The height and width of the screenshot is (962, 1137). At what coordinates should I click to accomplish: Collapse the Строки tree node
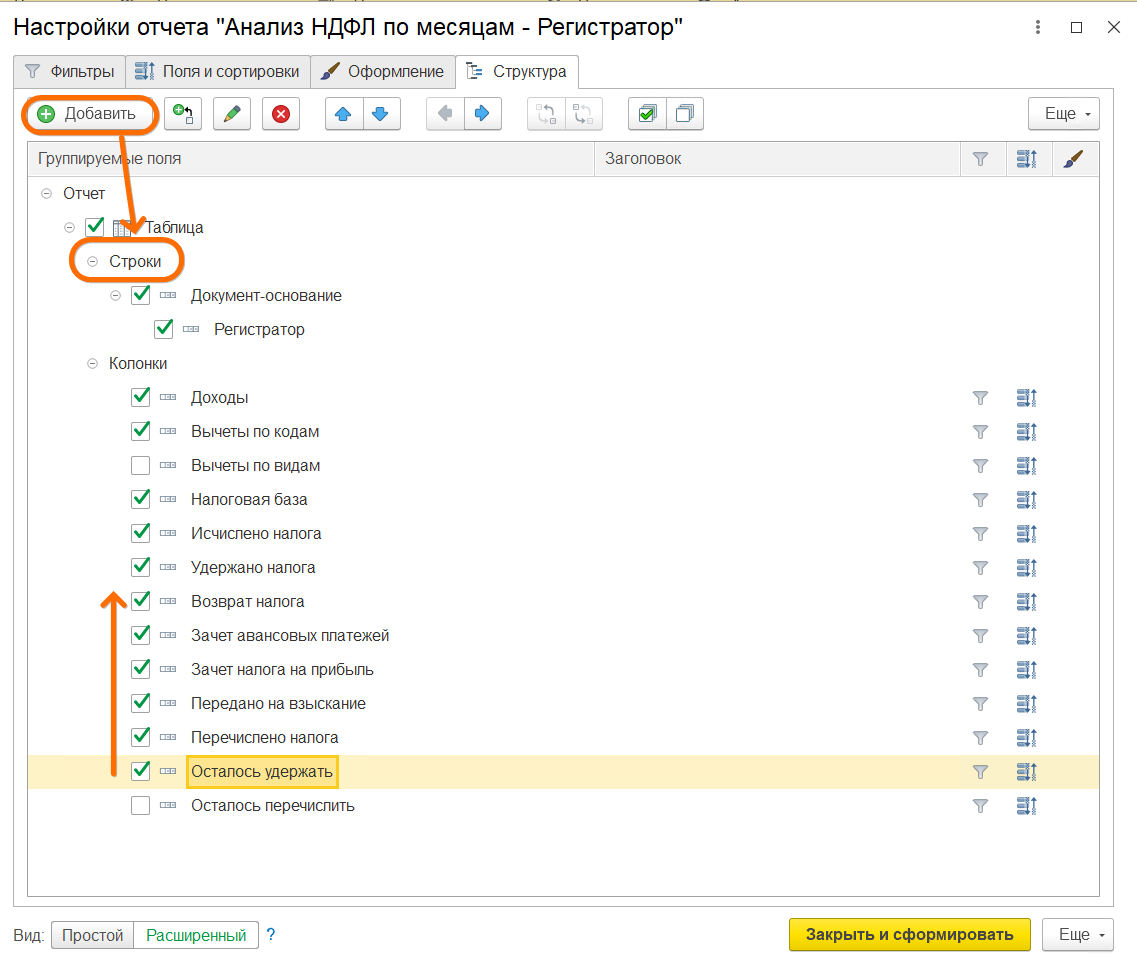93,262
